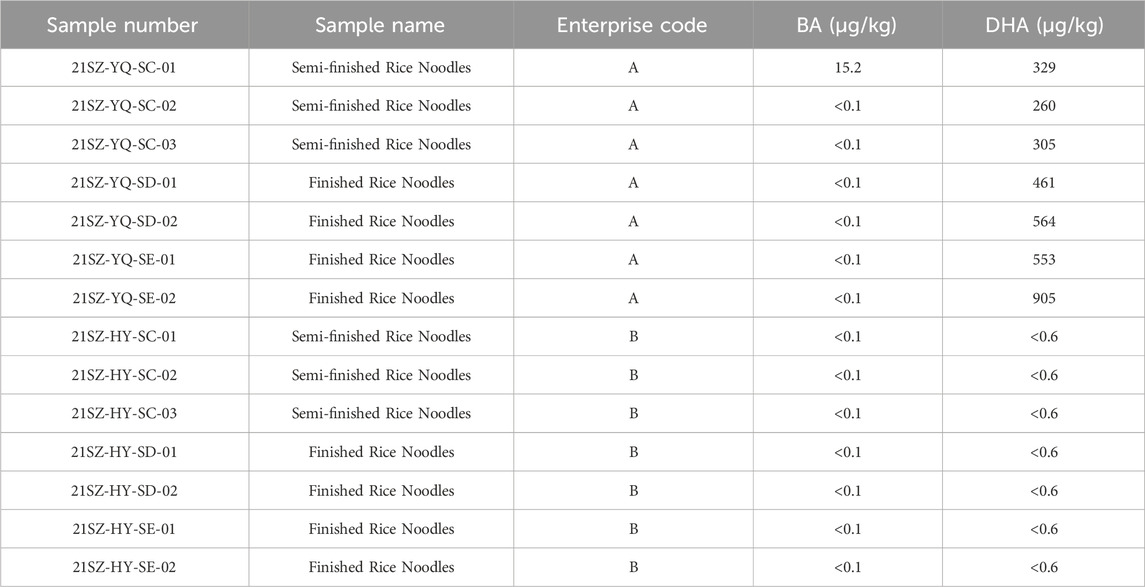The width and height of the screenshot is (1145, 587).
Task: Select sample number 21SZ-YQ-SD-02
Action: (123, 221)
